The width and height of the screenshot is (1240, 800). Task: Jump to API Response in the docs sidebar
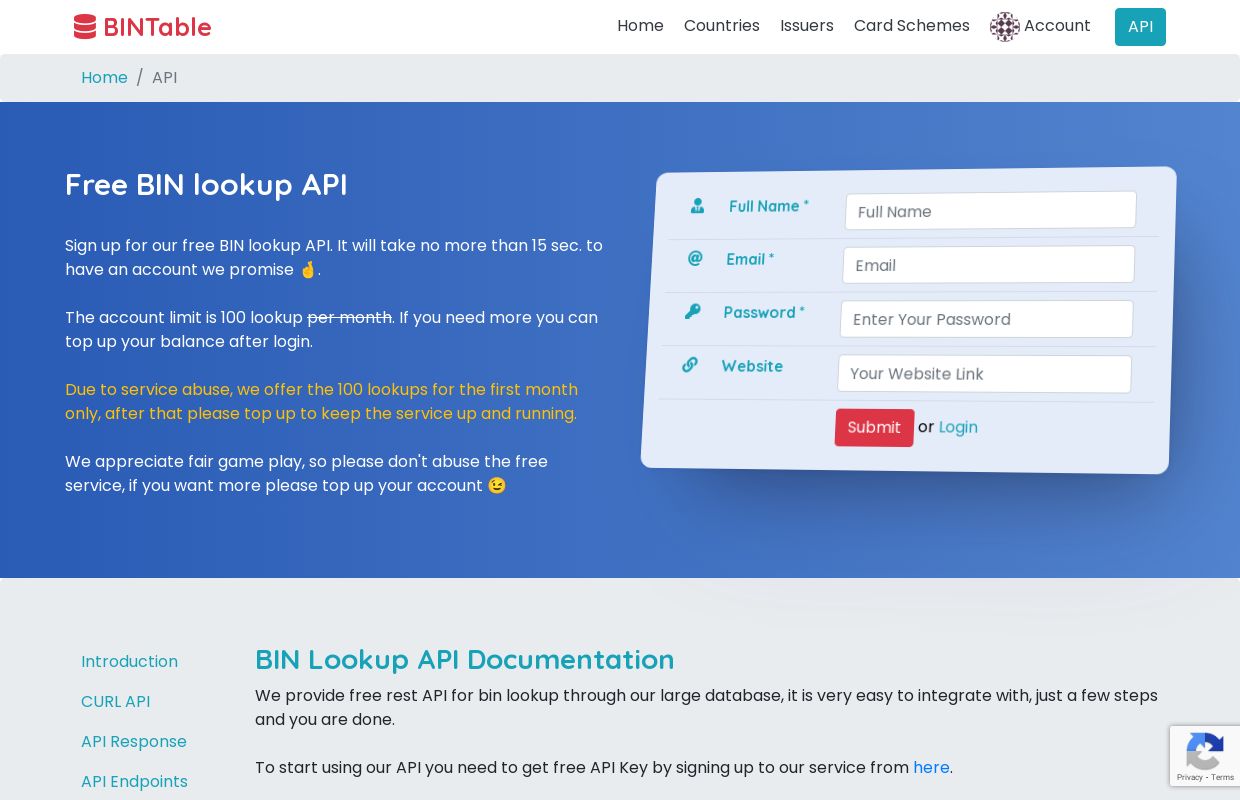(134, 742)
